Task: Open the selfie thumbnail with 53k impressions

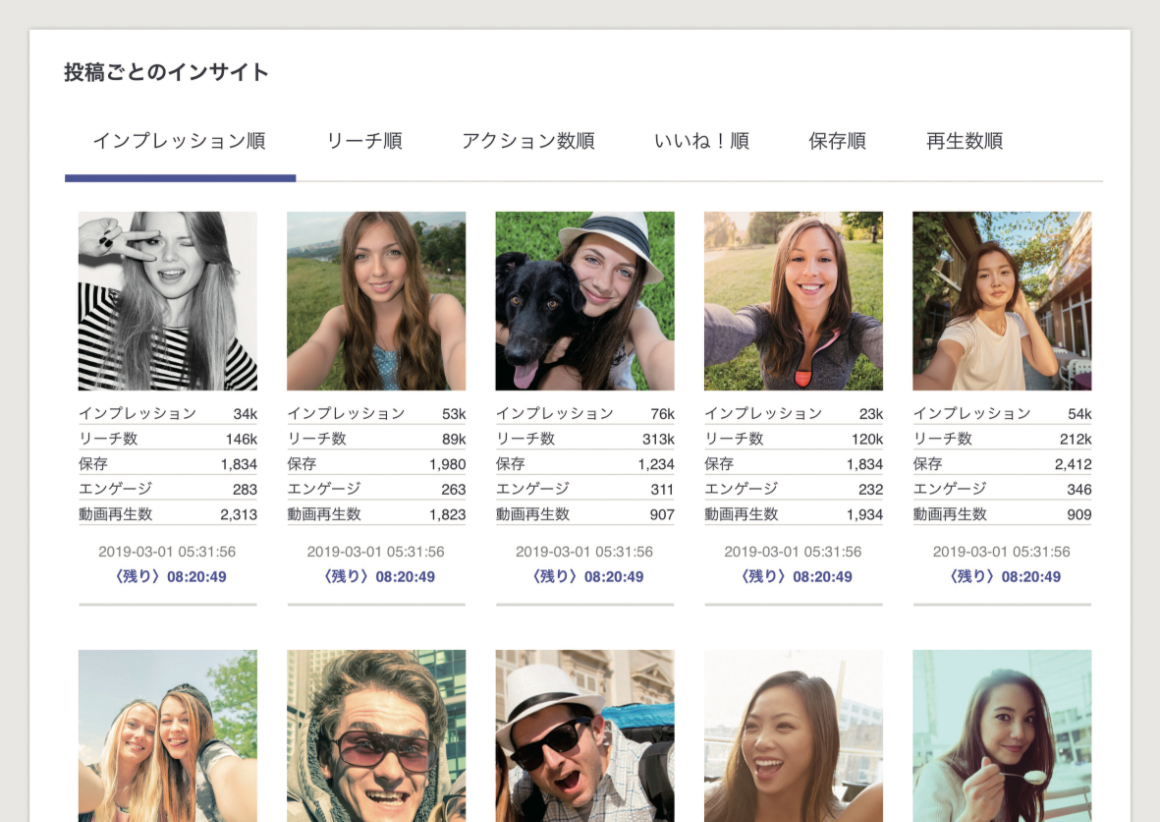Action: click(376, 300)
